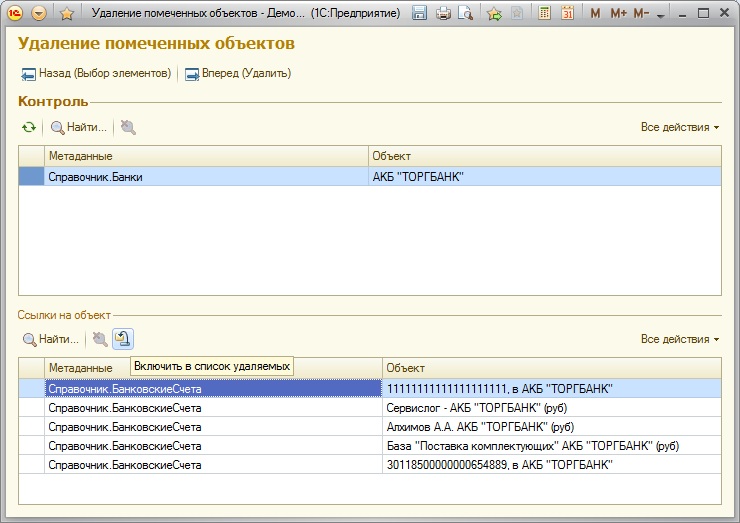
Task: Open the calculator icon in title bar
Action: tap(545, 14)
